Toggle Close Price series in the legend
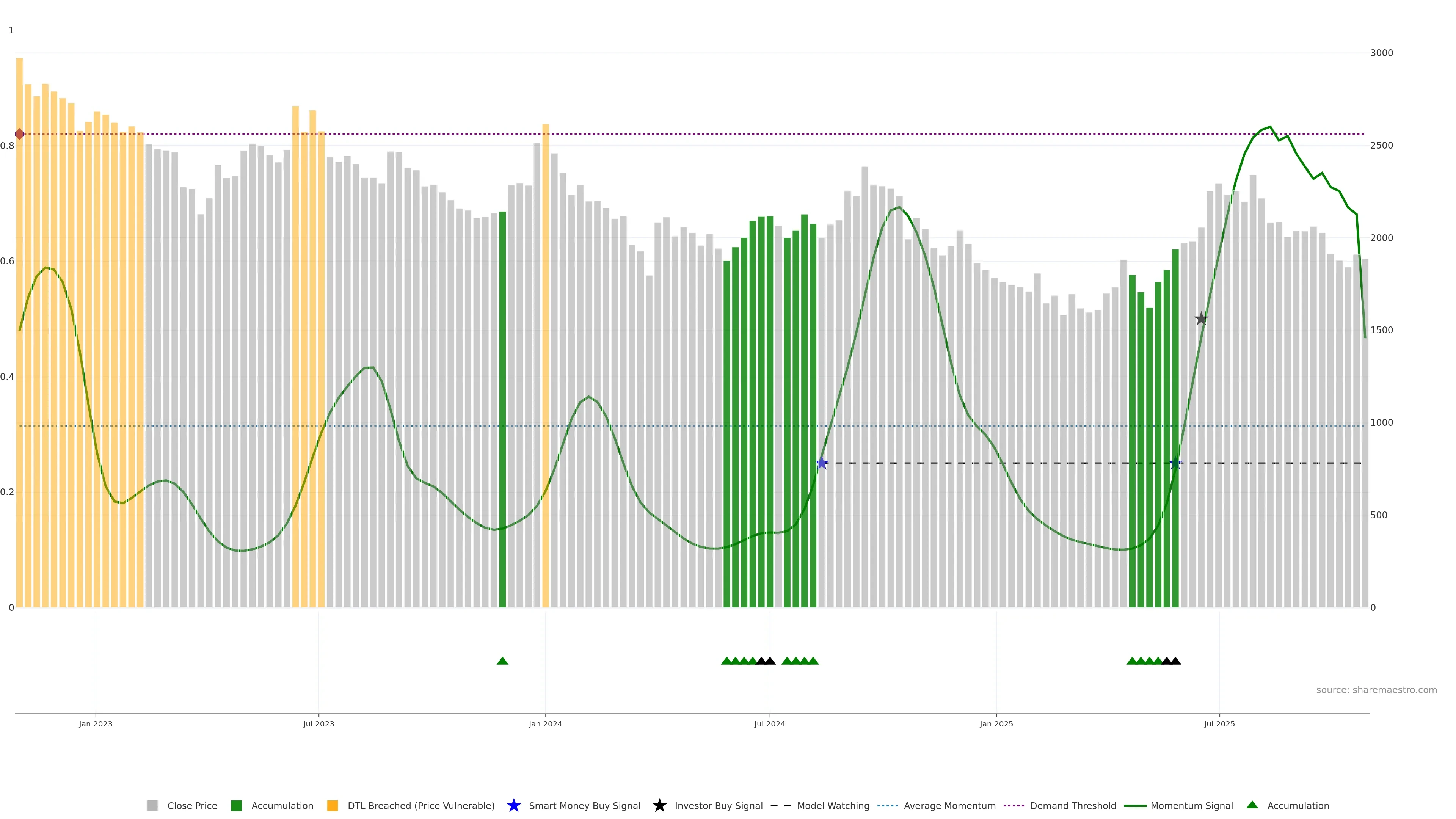Screen dimensions: 1456x819 [x=191, y=806]
